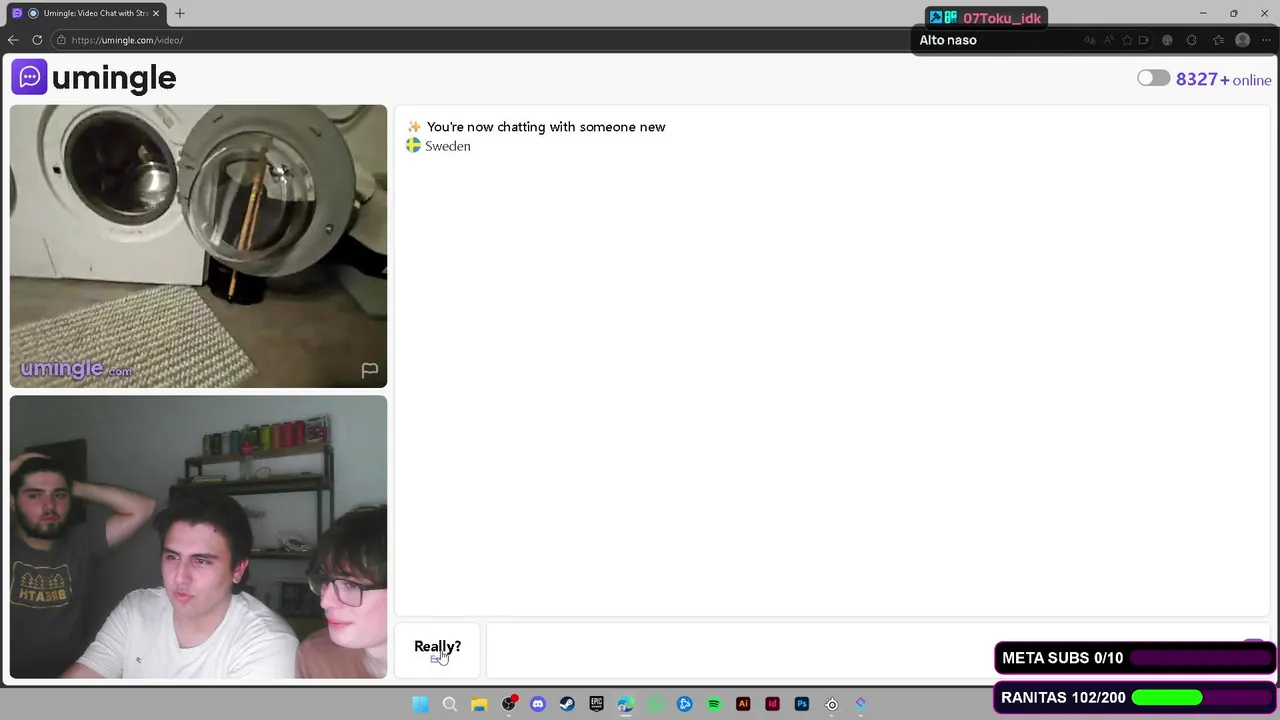Open Adobe Illustrator from taskbar
The width and height of the screenshot is (1280, 720).
[x=743, y=704]
